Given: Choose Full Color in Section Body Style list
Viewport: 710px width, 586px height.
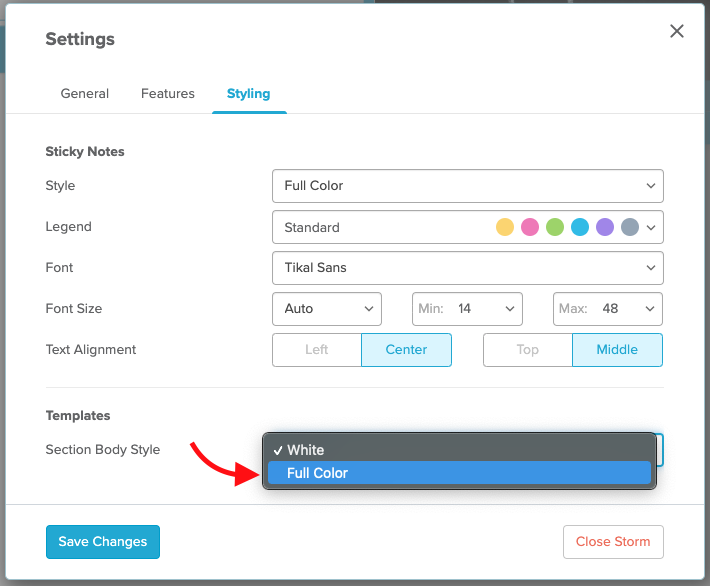Looking at the screenshot, I should pyautogui.click(x=459, y=473).
